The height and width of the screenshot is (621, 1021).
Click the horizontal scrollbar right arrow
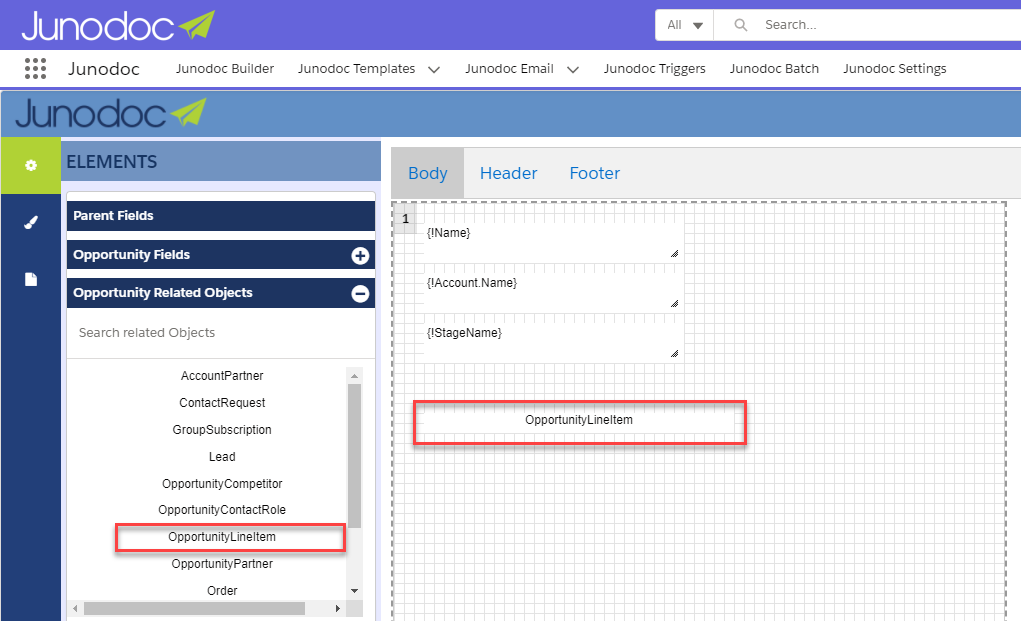click(337, 609)
